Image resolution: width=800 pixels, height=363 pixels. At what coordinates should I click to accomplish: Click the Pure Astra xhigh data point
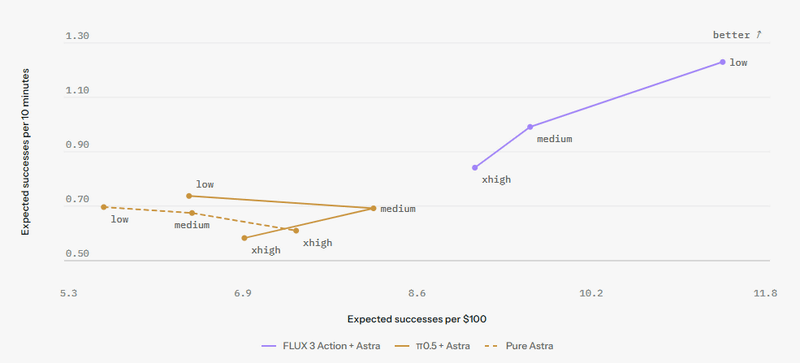click(296, 231)
